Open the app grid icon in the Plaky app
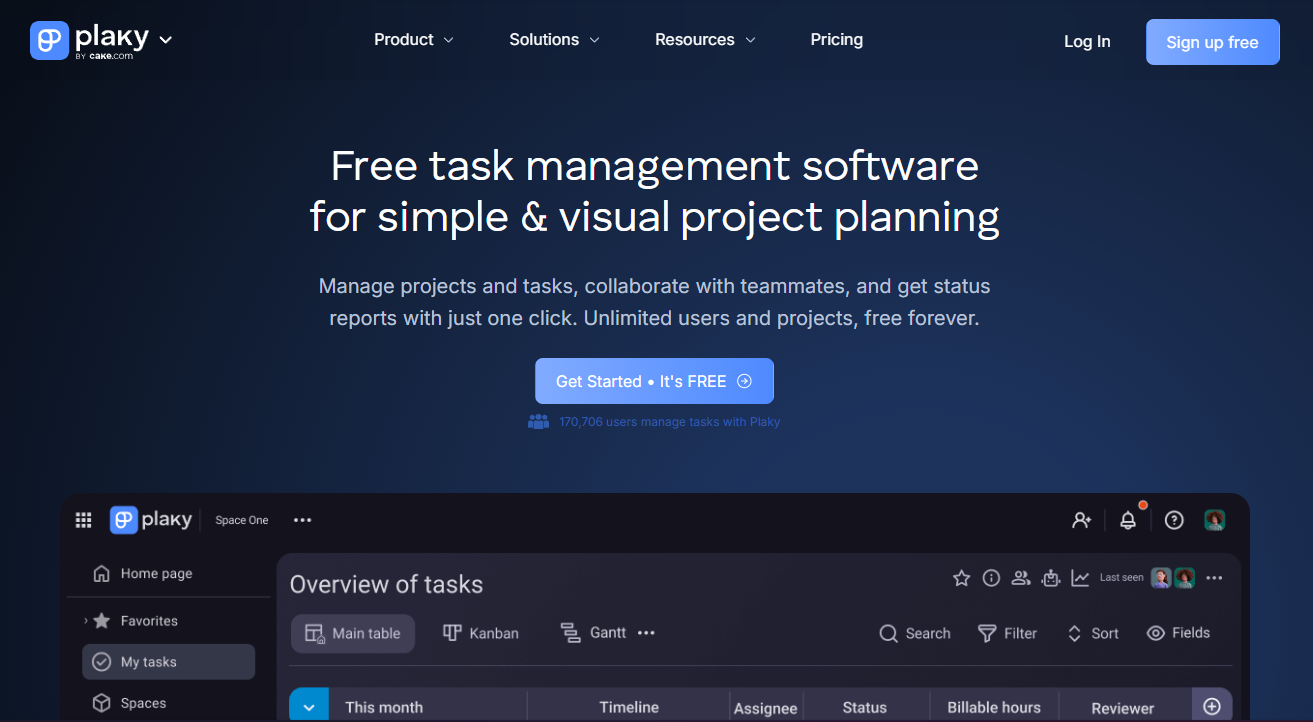 point(84,520)
